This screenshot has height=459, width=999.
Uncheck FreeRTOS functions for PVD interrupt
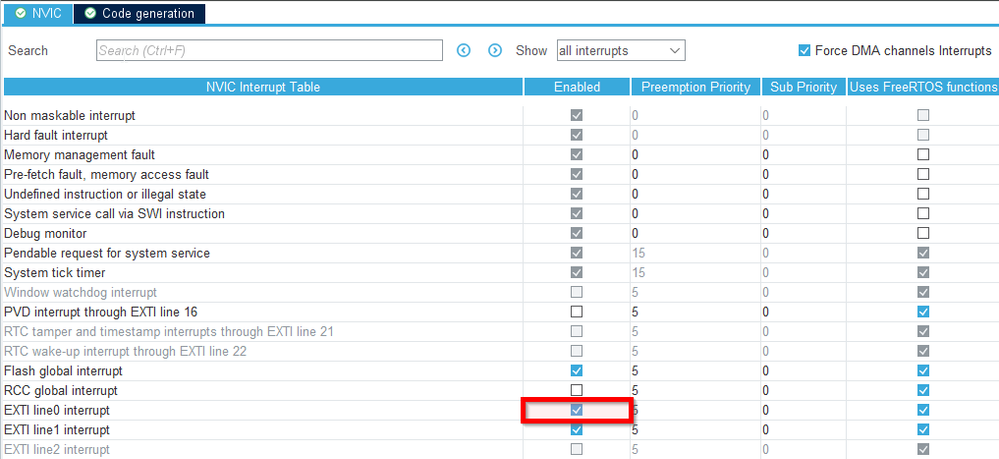click(923, 312)
